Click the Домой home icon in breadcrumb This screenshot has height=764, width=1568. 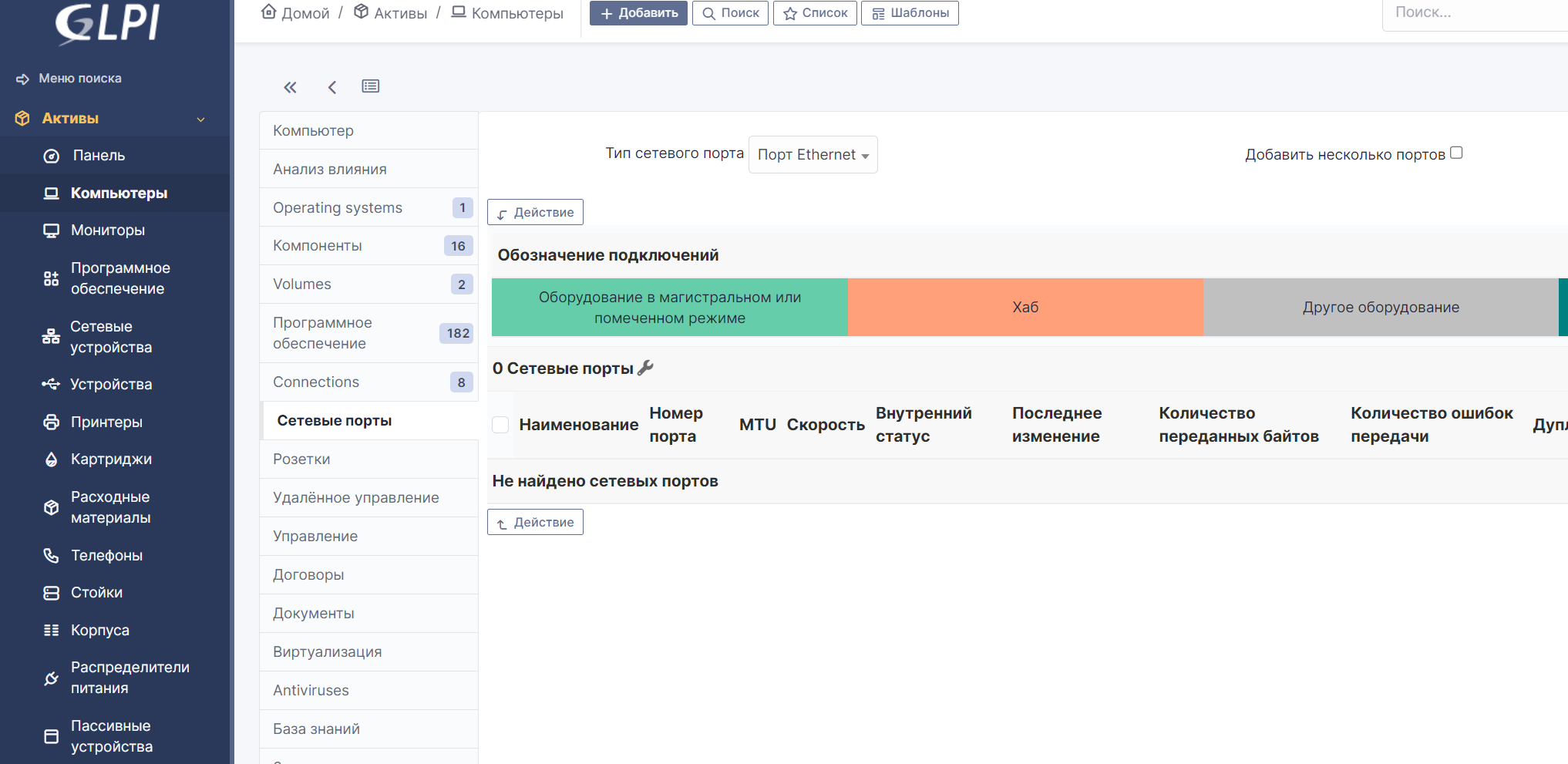coord(268,12)
